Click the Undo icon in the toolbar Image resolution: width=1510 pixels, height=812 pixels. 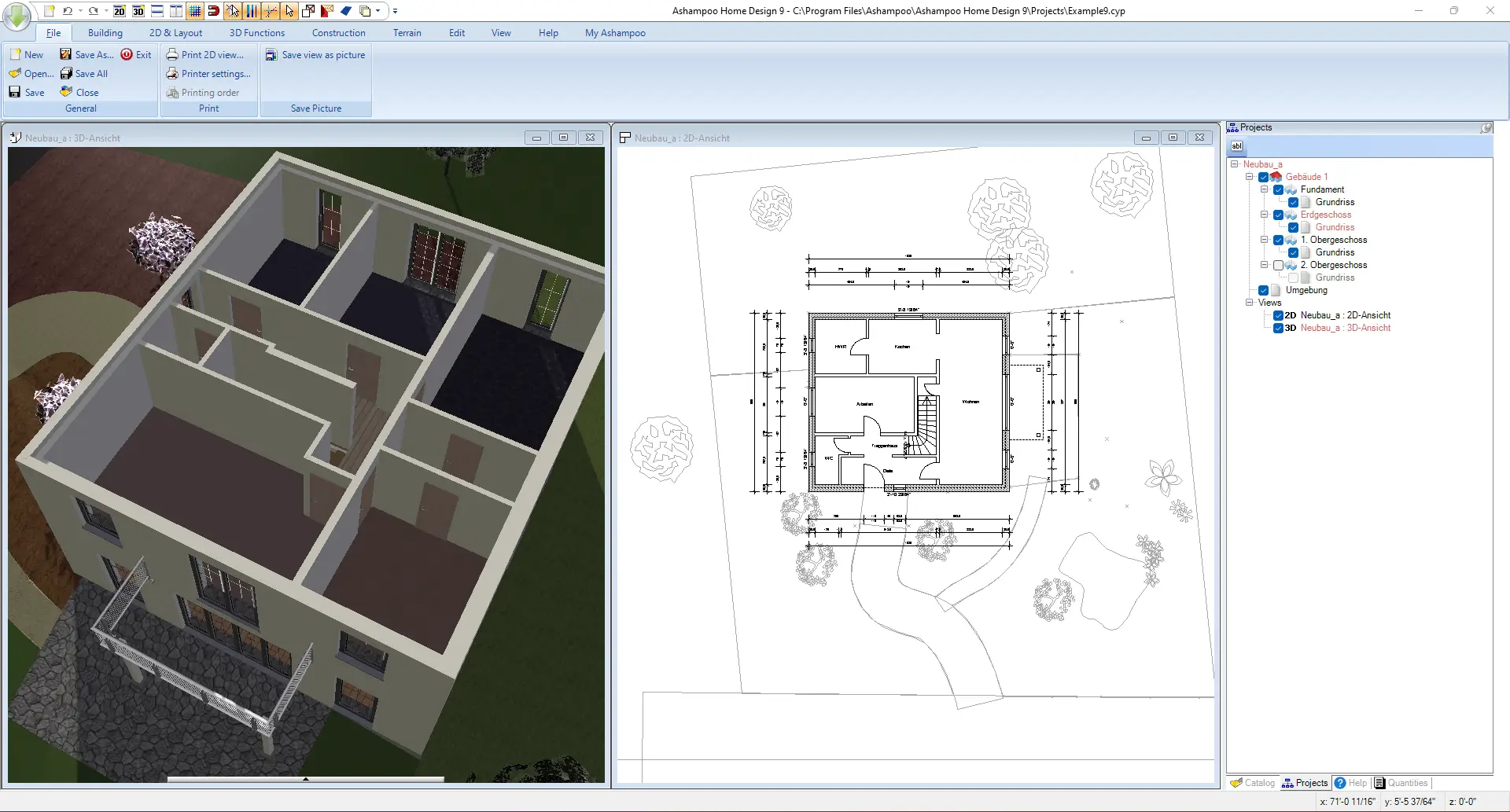click(x=68, y=11)
